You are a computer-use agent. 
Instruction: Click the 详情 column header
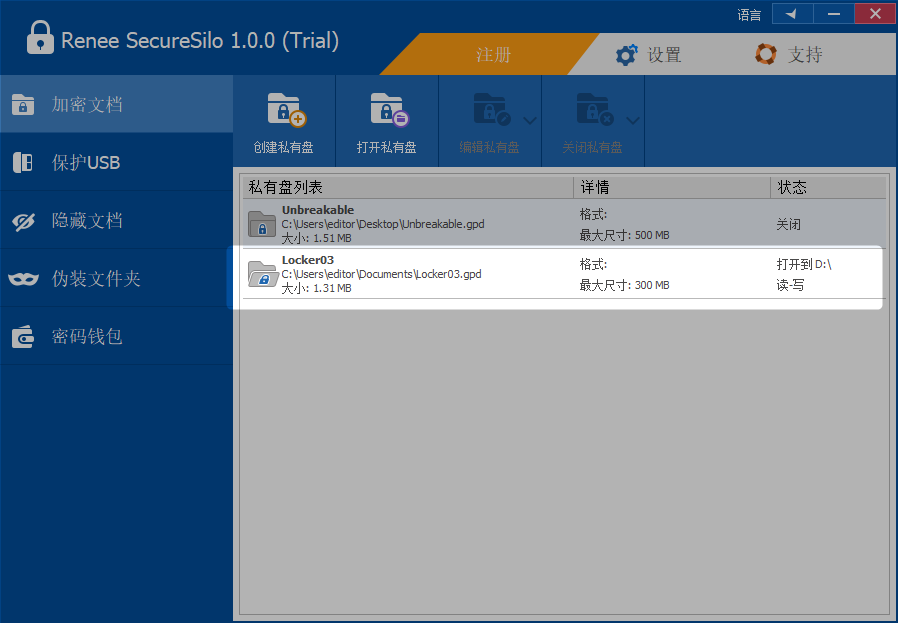[672, 187]
